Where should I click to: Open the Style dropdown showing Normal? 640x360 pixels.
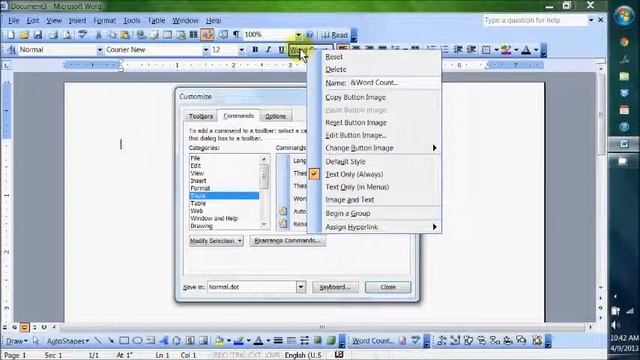(99, 50)
